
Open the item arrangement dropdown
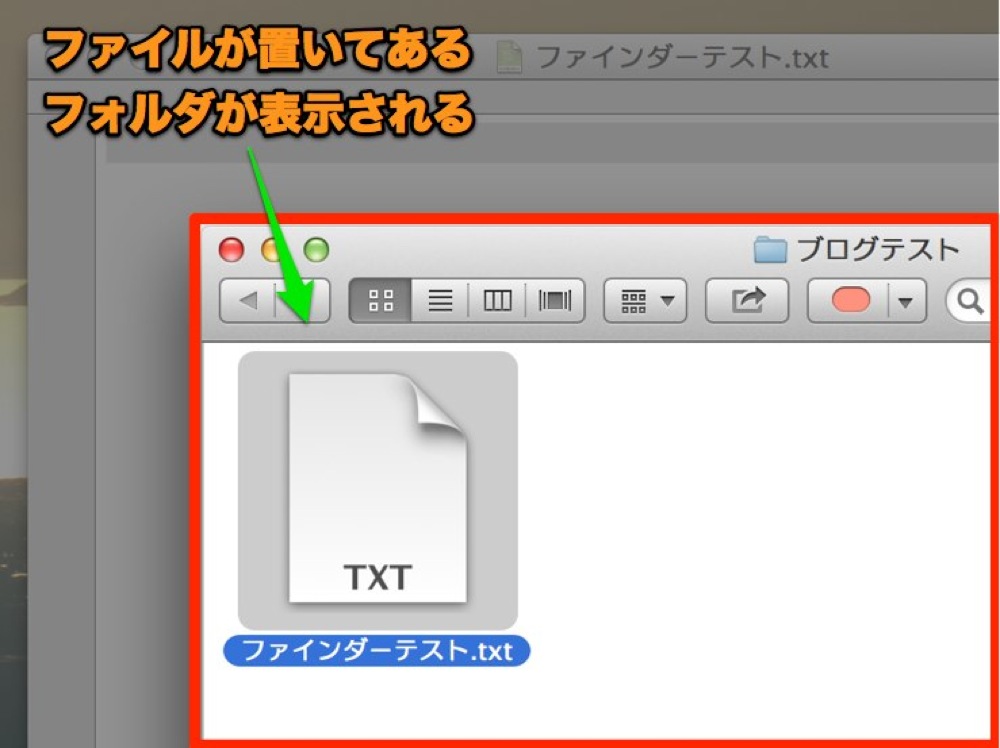(x=645, y=300)
